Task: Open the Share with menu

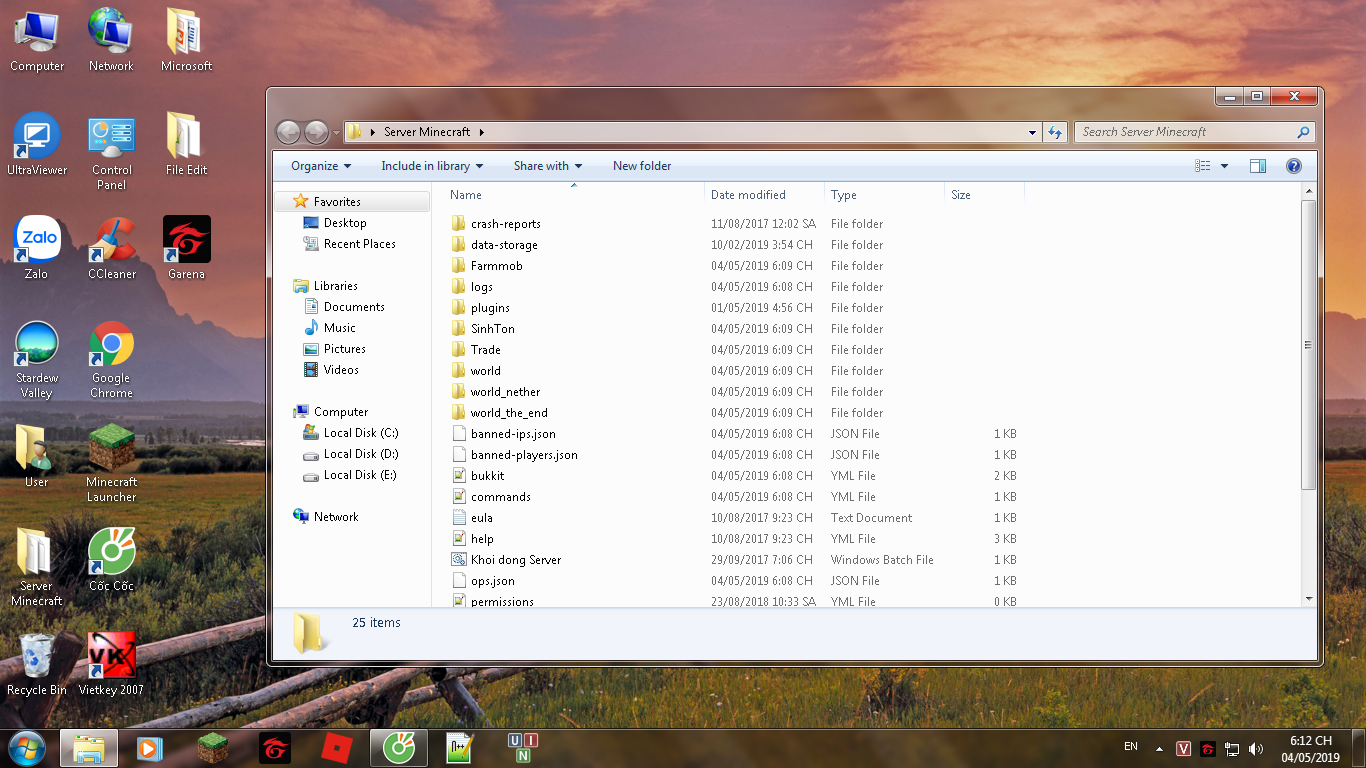Action: (x=547, y=166)
